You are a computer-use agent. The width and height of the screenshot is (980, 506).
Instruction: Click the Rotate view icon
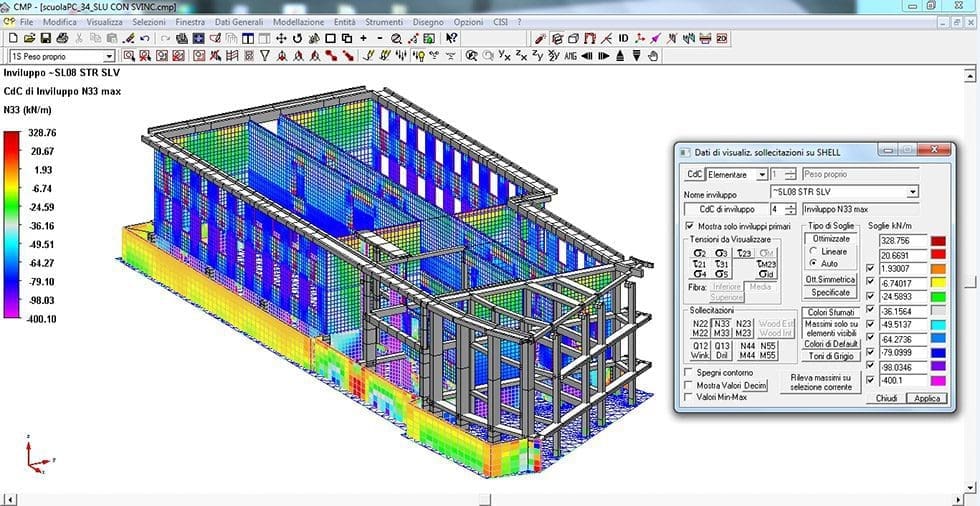tap(297, 38)
